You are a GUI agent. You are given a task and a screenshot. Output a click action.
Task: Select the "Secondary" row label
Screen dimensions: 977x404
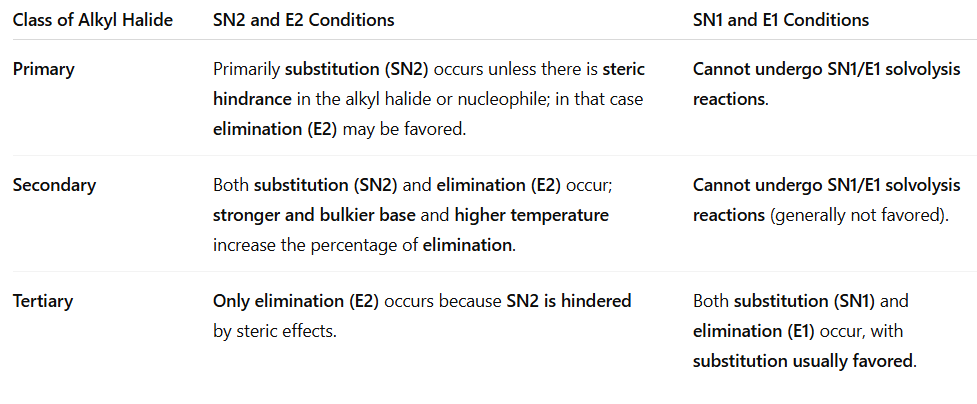click(x=54, y=185)
